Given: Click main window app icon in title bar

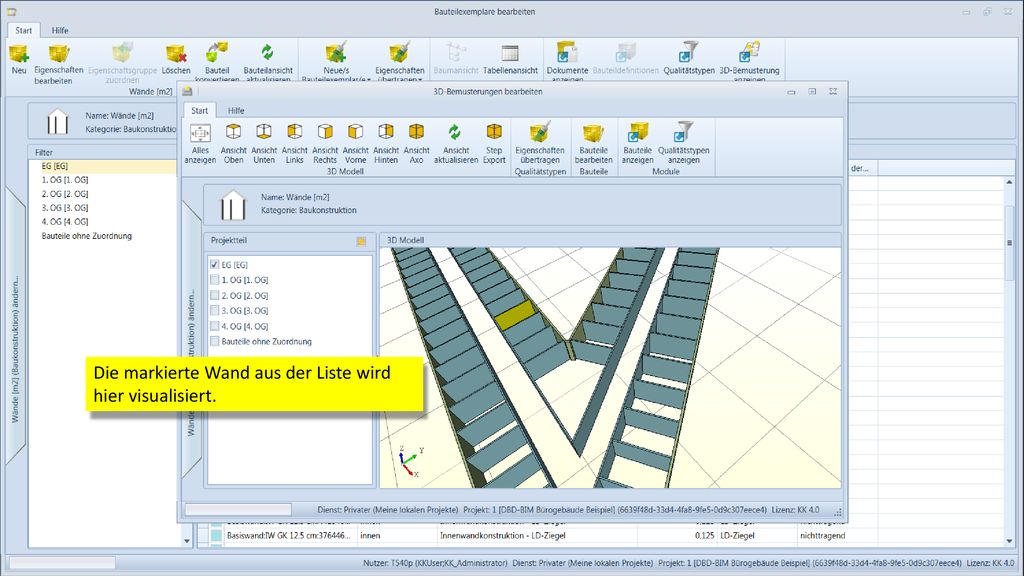Looking at the screenshot, I should pos(11,12).
